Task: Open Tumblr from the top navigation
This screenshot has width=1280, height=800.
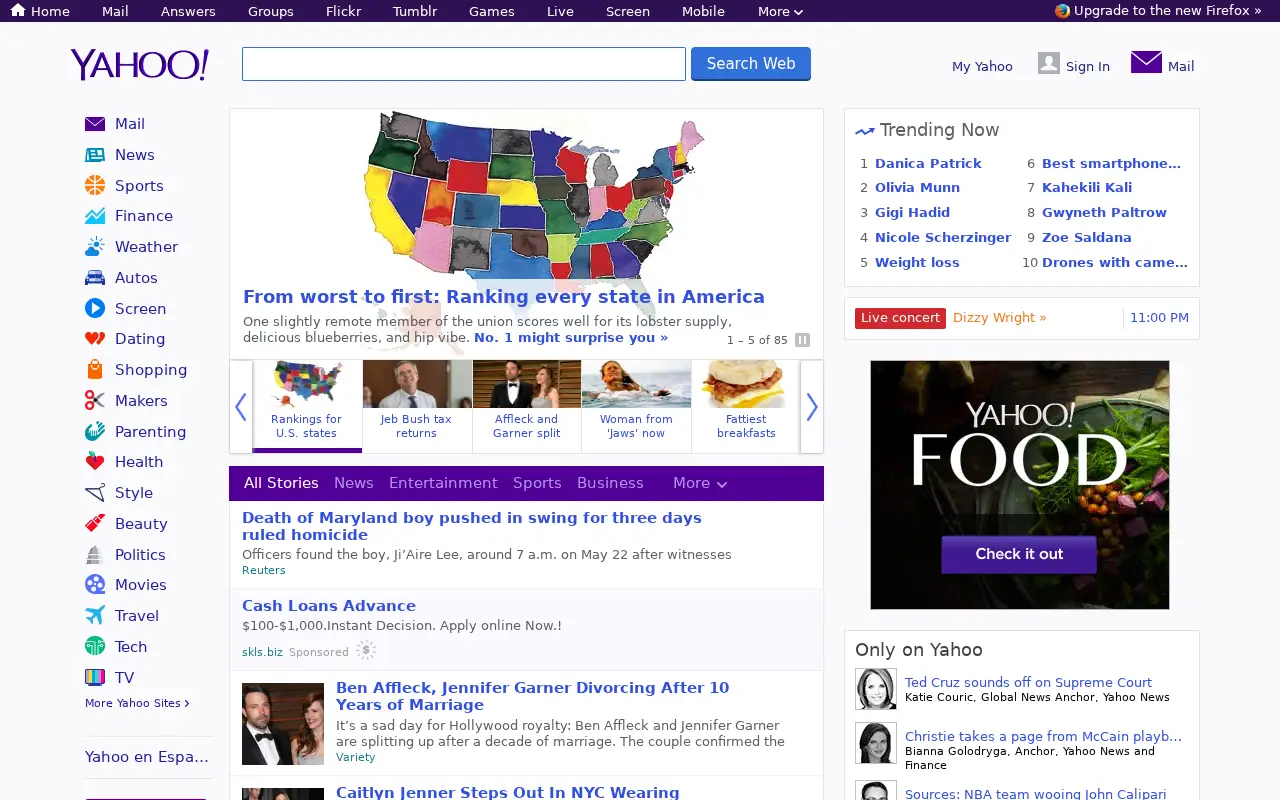Action: pyautogui.click(x=415, y=11)
